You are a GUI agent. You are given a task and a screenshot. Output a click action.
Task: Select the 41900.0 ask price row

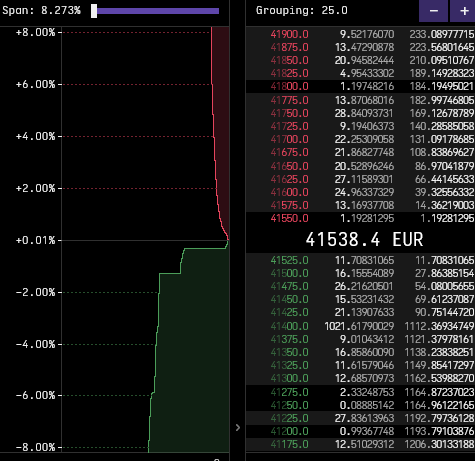[x=360, y=34]
